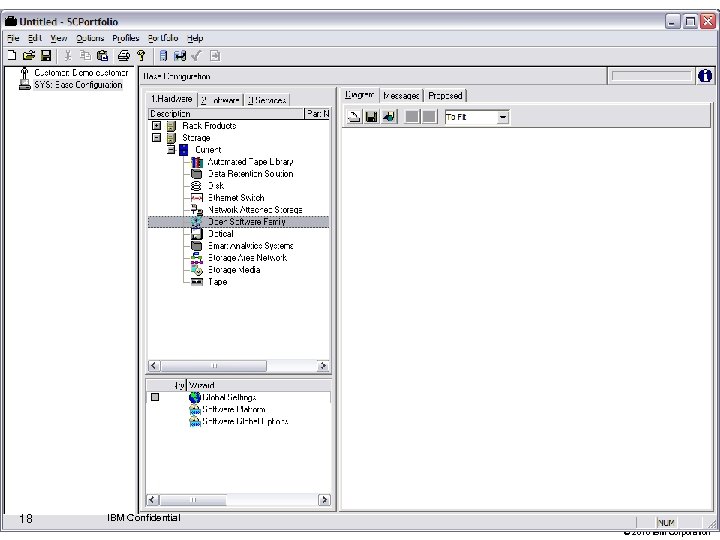Screen dimensions: 720x540
Task: Click the first gray diagram toolbar button
Action: [412, 117]
